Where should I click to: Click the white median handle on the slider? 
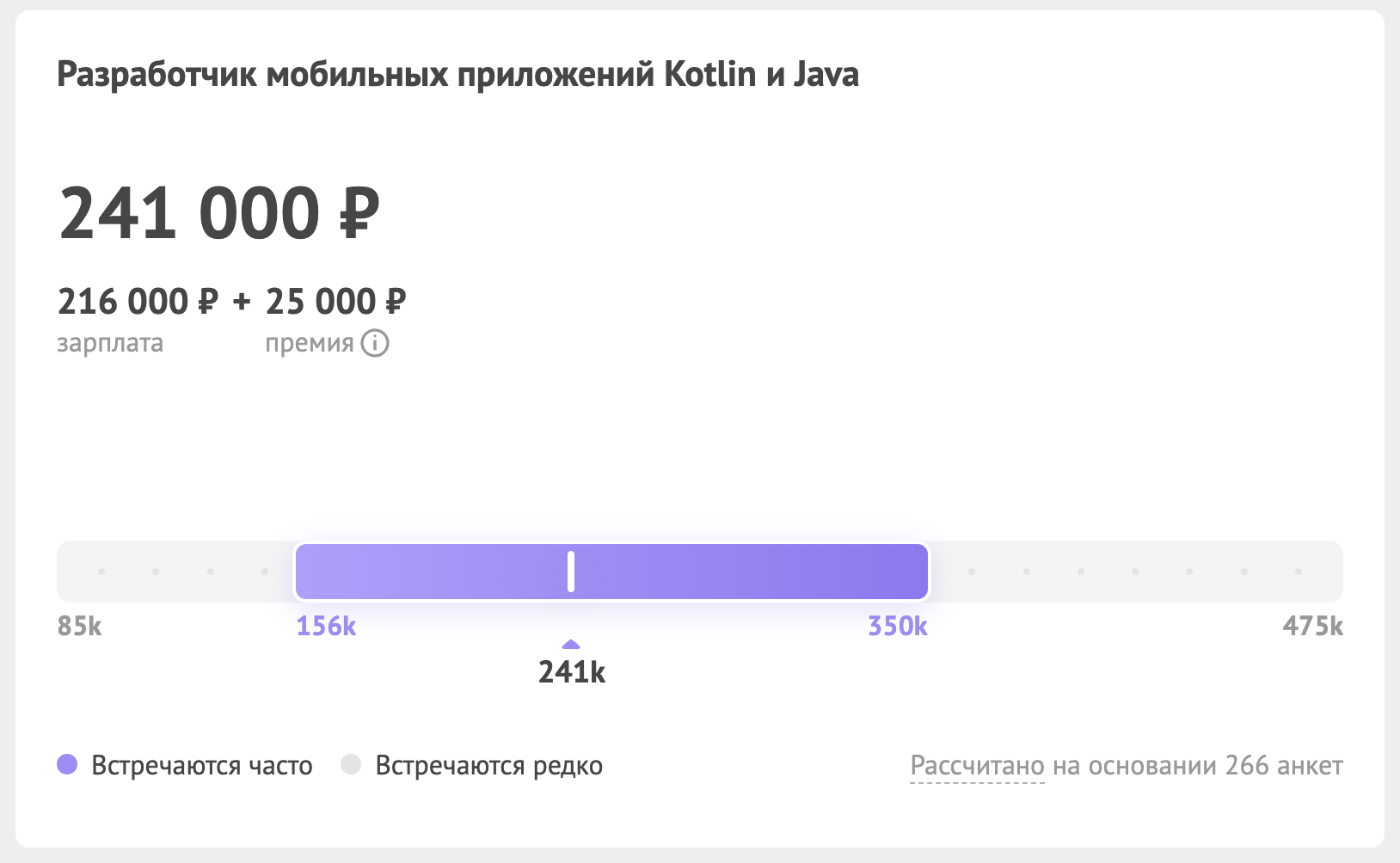pyautogui.click(x=570, y=571)
